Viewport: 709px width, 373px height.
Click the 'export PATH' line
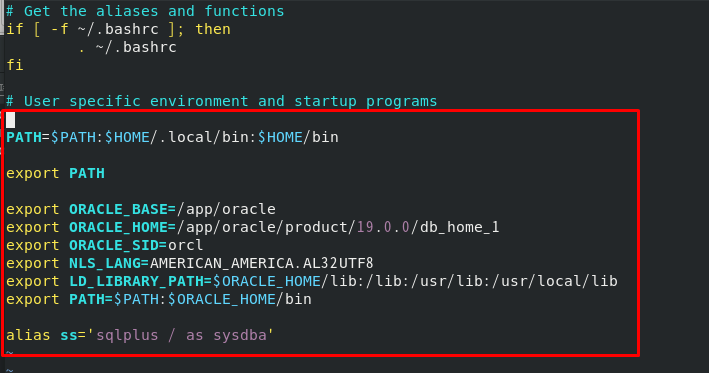pos(55,173)
